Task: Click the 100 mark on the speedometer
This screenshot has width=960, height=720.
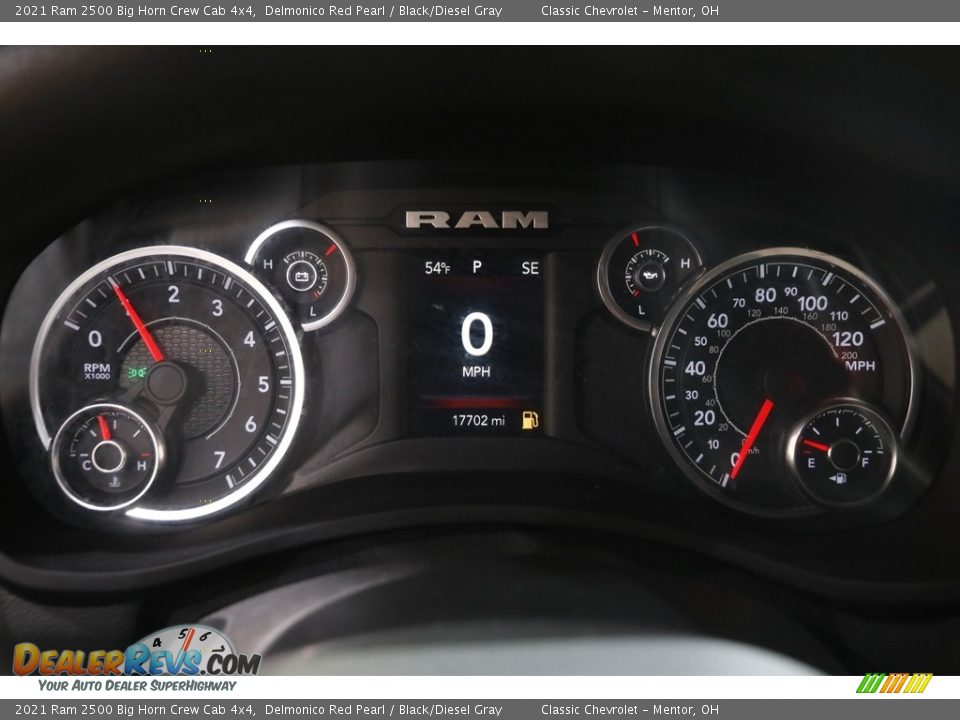Action: (x=812, y=303)
